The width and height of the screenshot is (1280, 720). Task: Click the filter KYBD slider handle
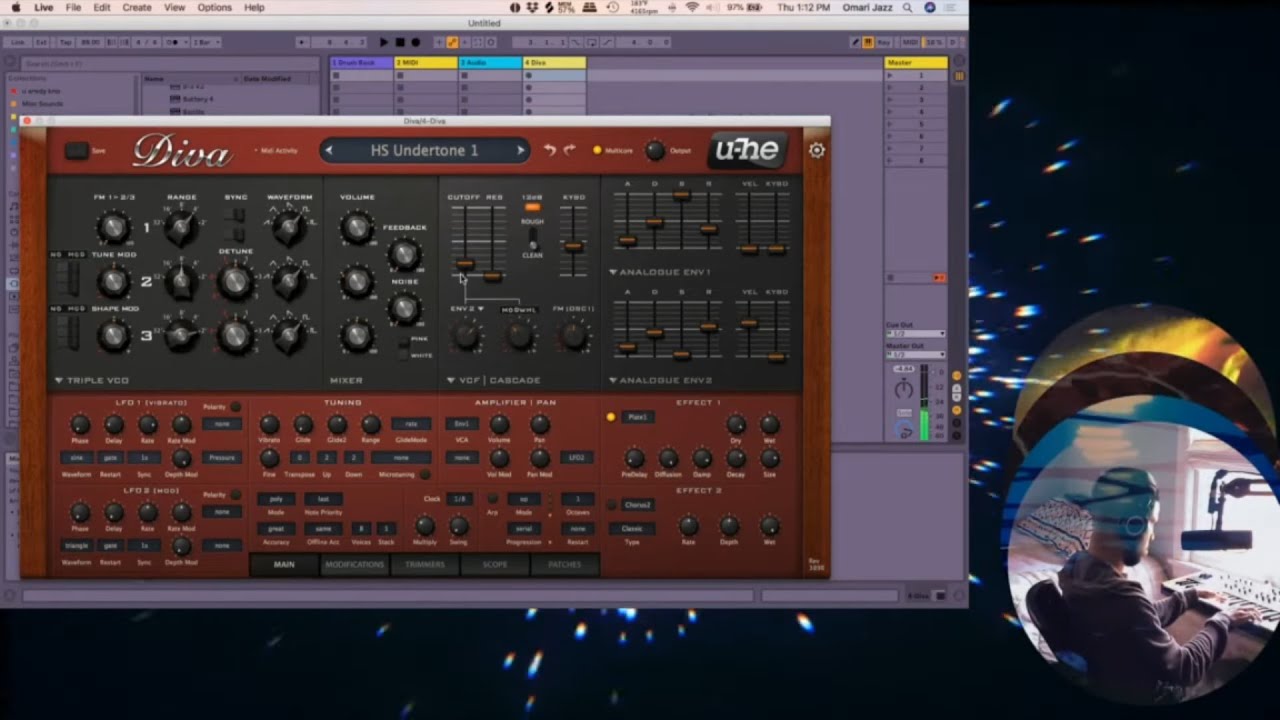click(573, 246)
